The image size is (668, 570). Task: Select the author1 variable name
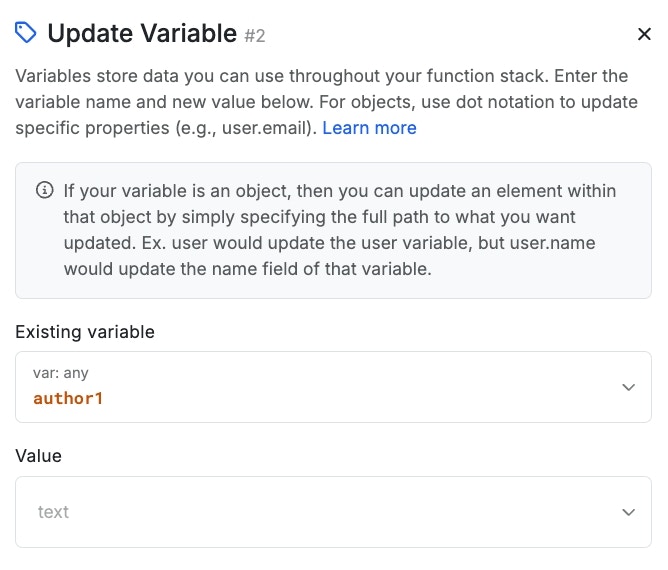tap(68, 398)
